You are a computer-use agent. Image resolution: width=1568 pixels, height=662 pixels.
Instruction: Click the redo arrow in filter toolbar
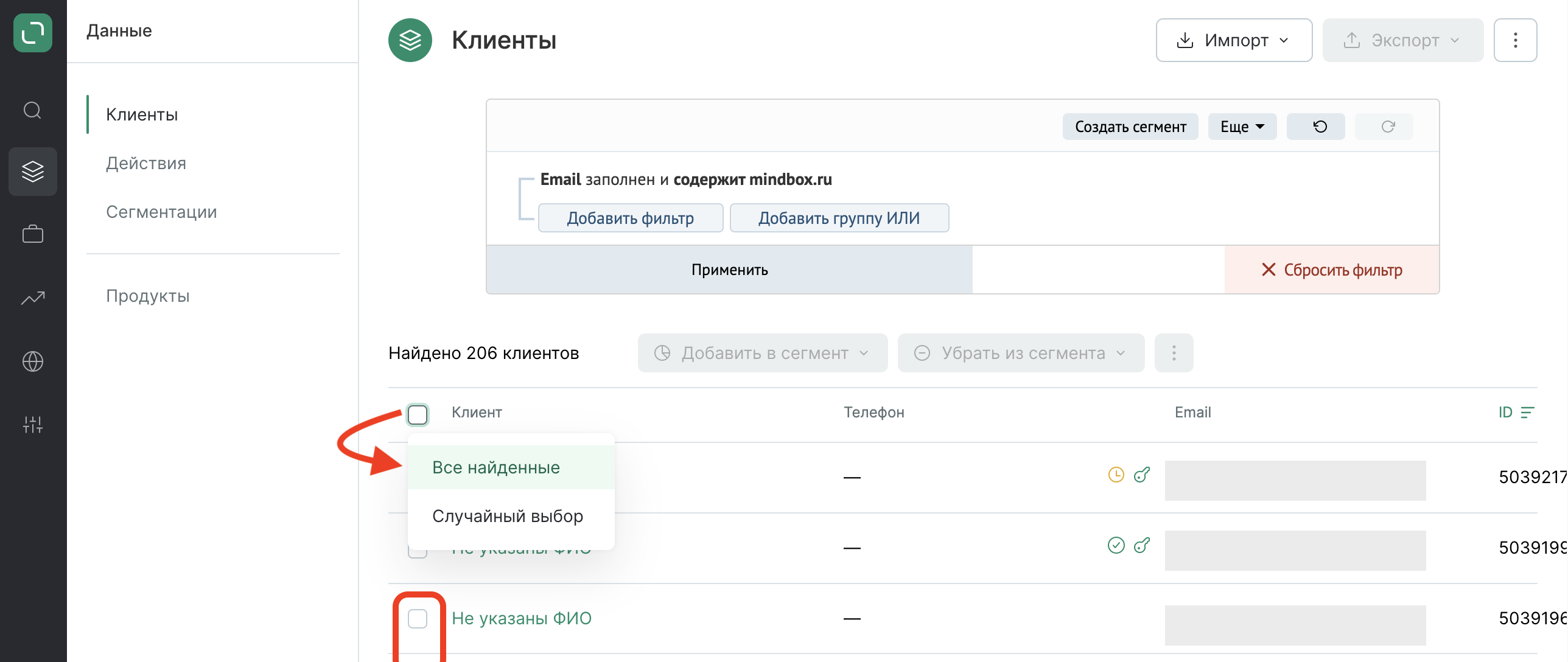pos(1384,127)
